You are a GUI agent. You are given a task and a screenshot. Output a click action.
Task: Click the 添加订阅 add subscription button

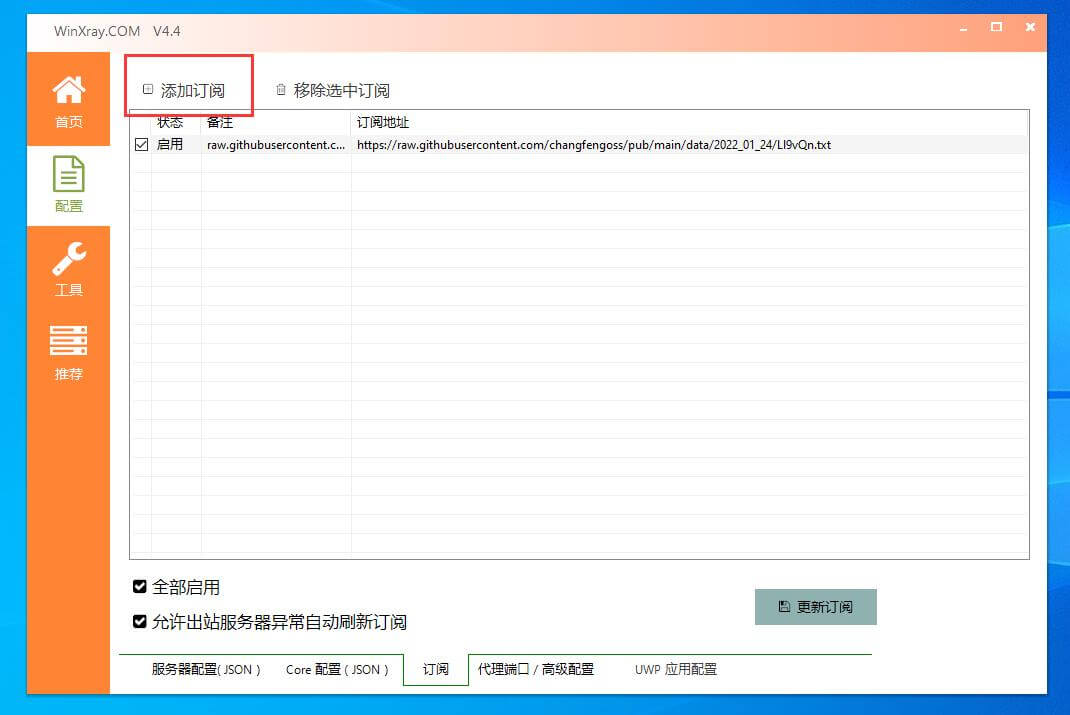click(x=184, y=90)
